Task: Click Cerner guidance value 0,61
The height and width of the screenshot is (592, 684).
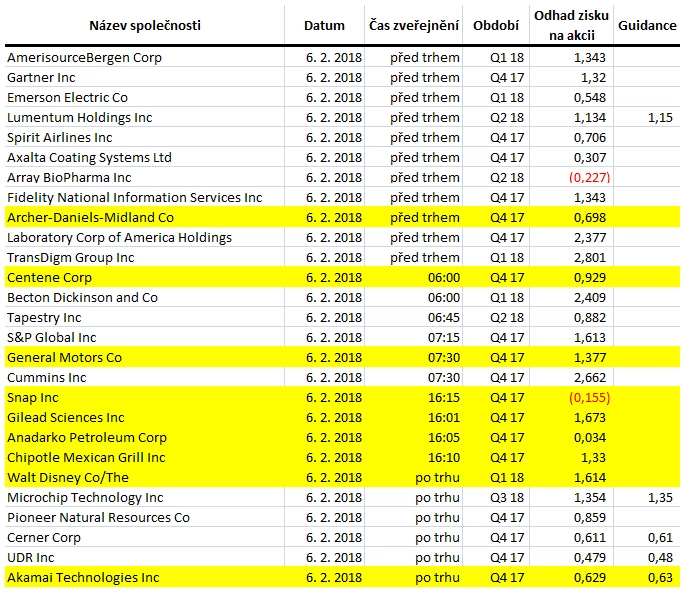Action: pos(660,538)
